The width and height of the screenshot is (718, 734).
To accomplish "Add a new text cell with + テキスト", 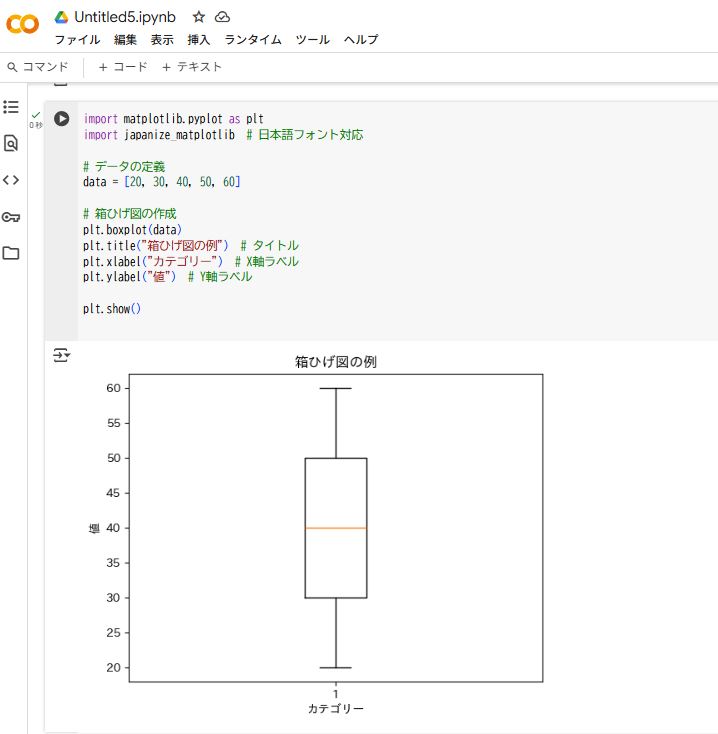I will pos(192,67).
